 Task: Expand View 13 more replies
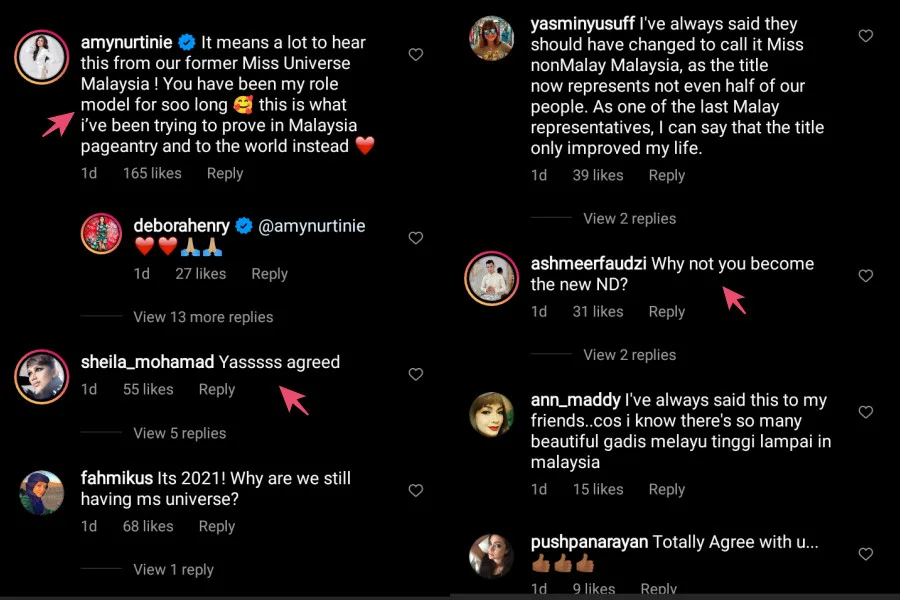pyautogui.click(x=203, y=317)
